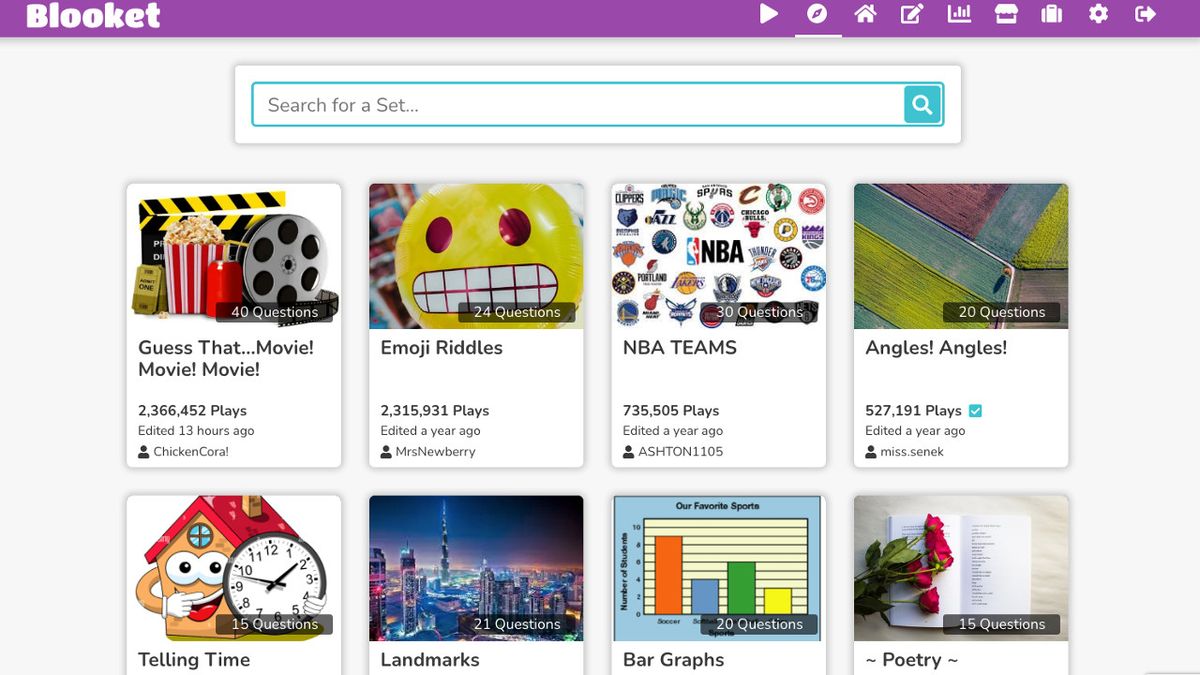Click the magnifying glass search icon
Image resolution: width=1200 pixels, height=675 pixels.
921,104
